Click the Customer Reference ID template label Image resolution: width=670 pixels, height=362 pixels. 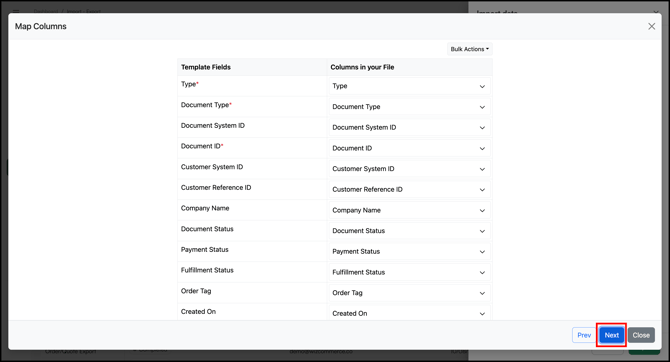(x=216, y=188)
